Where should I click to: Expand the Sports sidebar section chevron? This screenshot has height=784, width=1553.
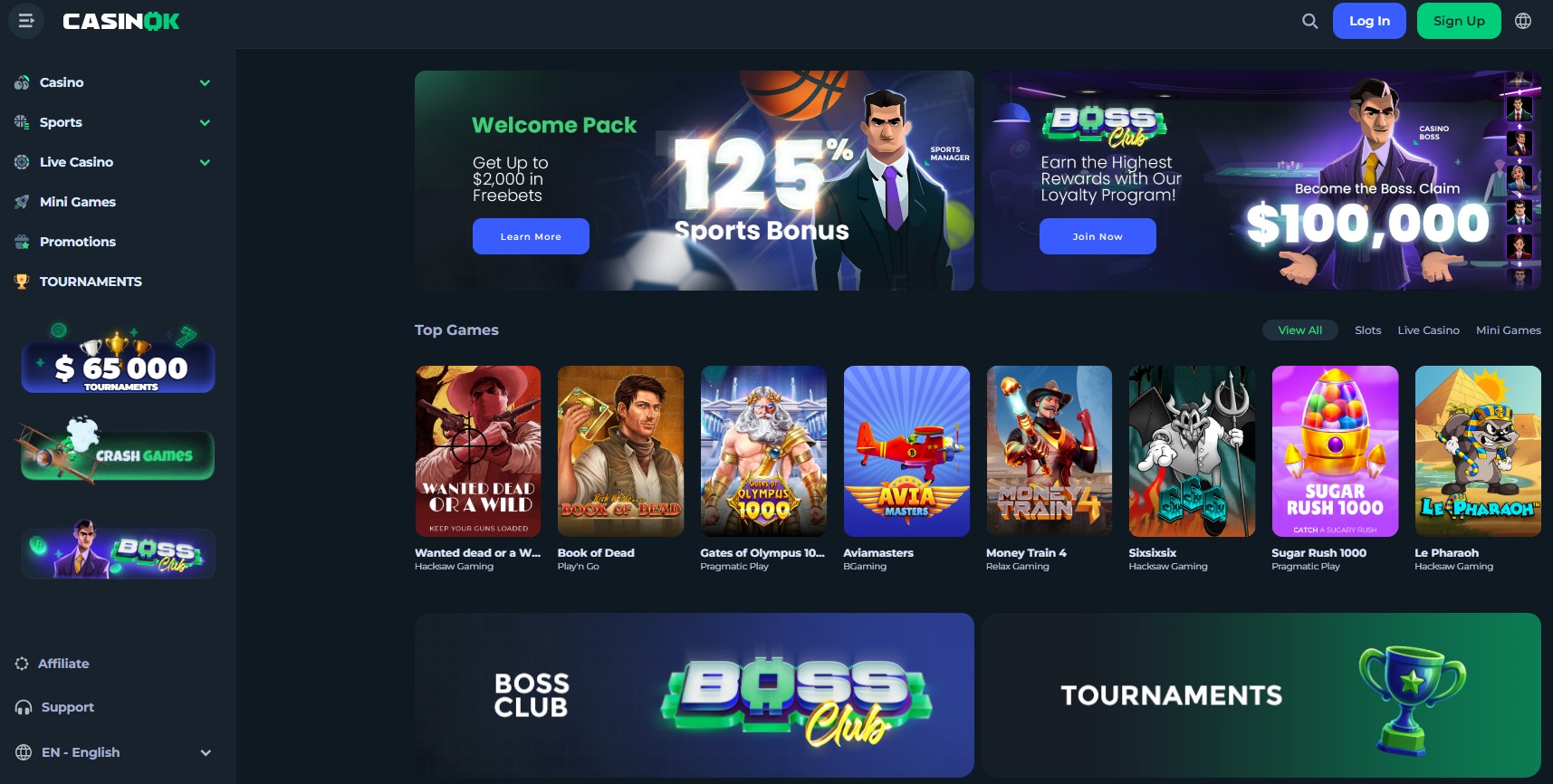click(205, 122)
